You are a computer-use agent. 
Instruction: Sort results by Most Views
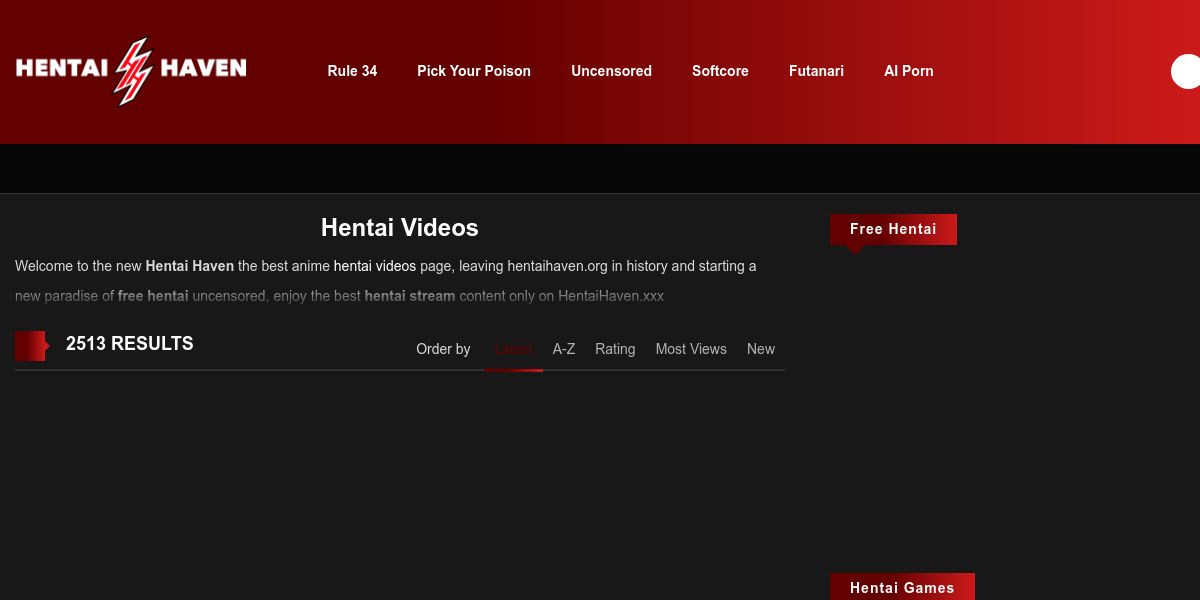click(x=691, y=349)
